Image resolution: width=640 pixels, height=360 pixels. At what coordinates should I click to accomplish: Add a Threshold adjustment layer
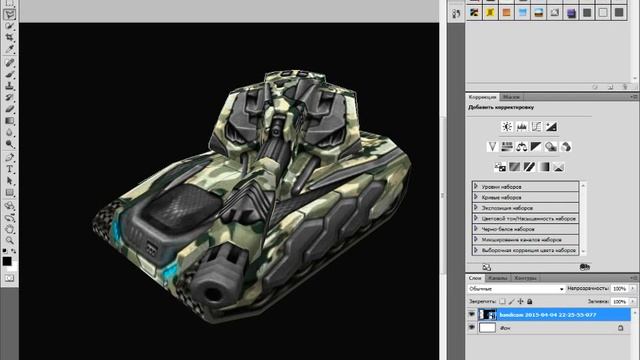pyautogui.click(x=529, y=167)
